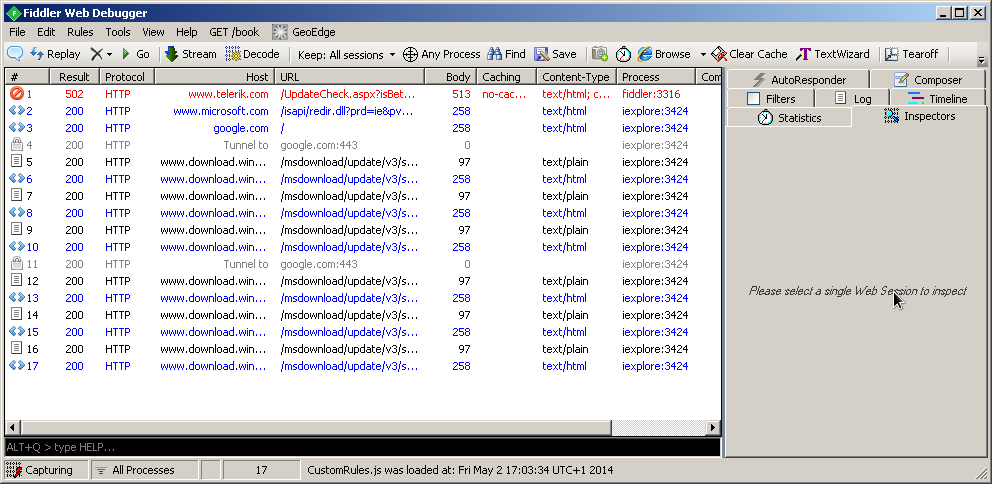Click the Any Process target picker
Viewport: 992px width, 484px height.
(441, 54)
